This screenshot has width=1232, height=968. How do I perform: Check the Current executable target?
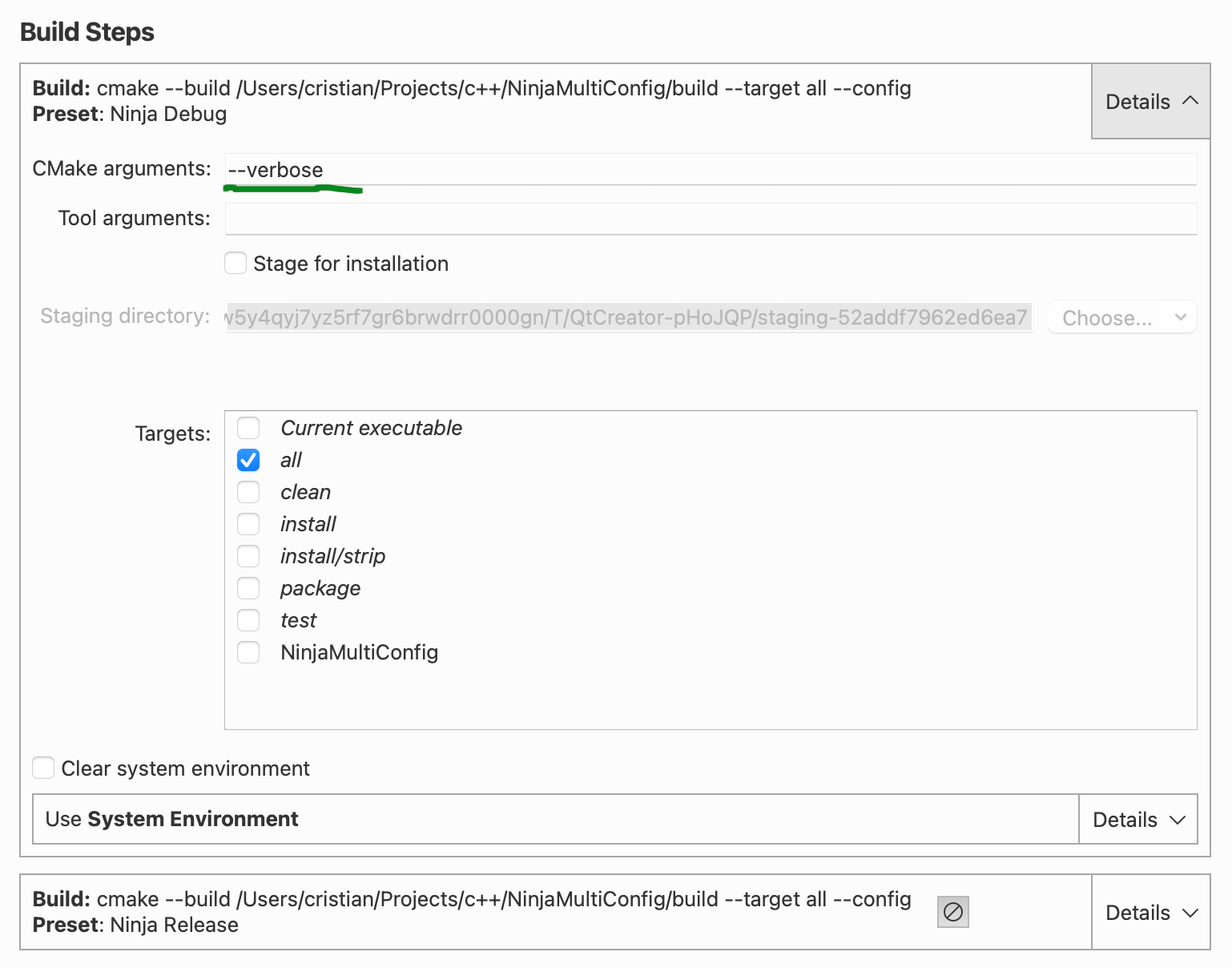248,428
